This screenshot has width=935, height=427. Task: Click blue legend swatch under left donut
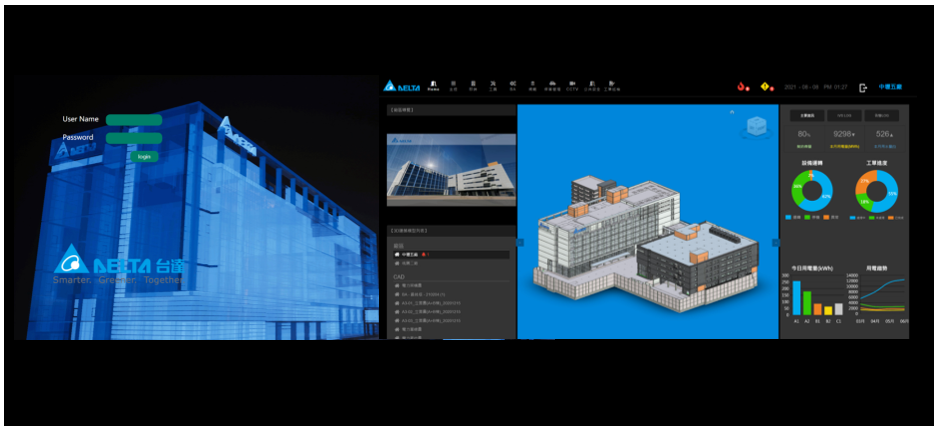coord(788,217)
